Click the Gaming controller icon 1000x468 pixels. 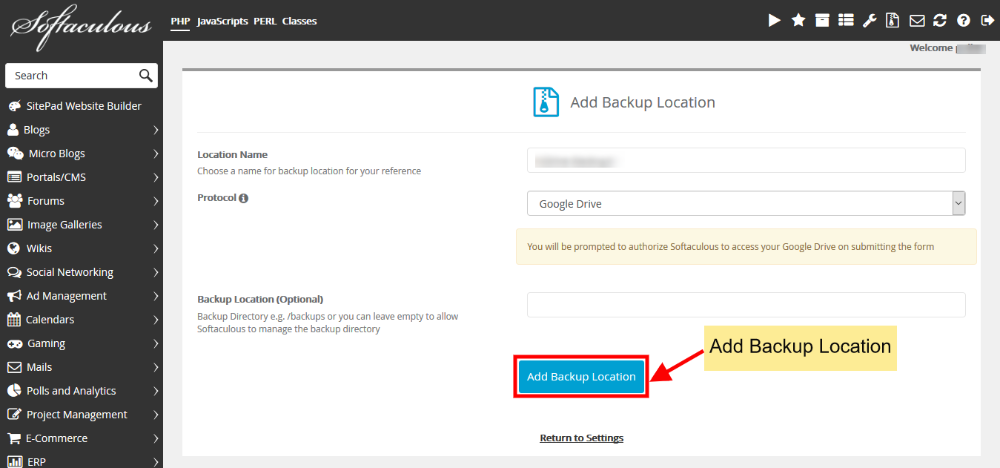(15, 343)
